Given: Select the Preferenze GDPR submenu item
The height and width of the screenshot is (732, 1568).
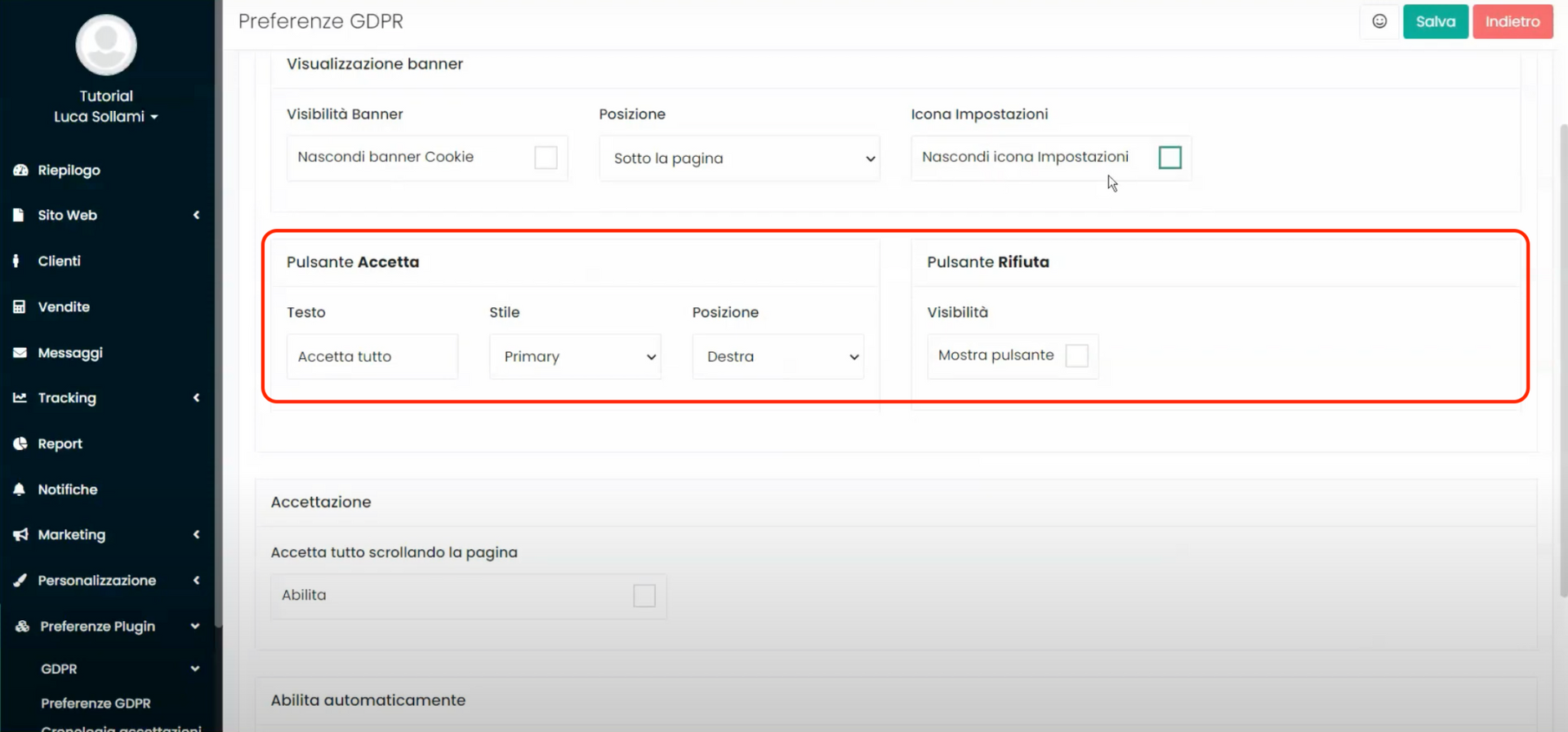Looking at the screenshot, I should [96, 703].
